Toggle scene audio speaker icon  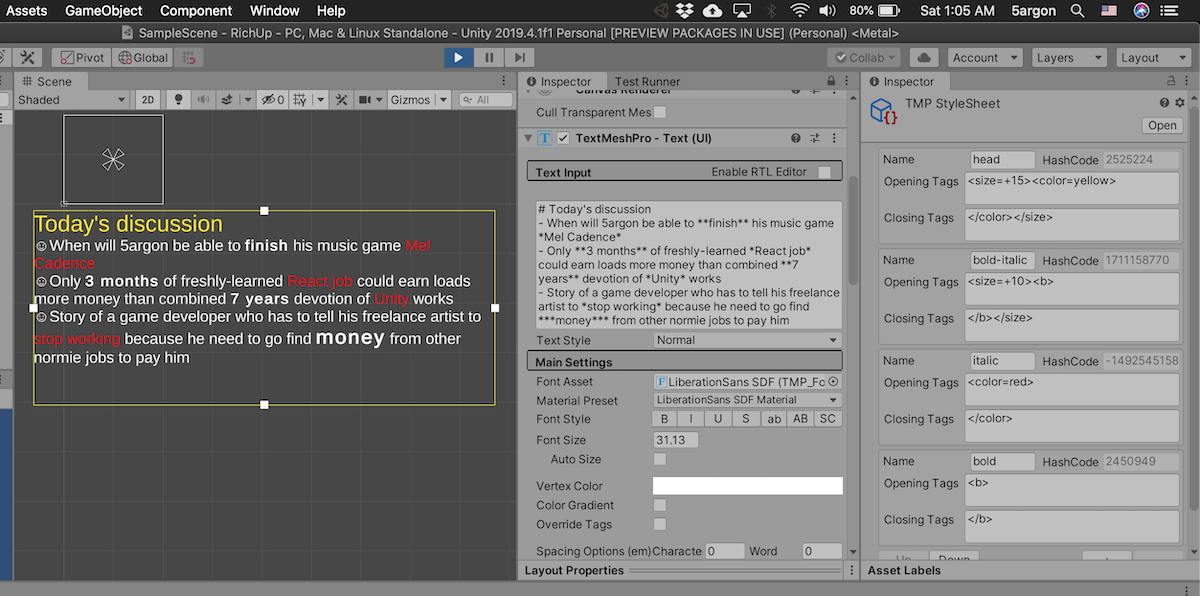pyautogui.click(x=203, y=100)
